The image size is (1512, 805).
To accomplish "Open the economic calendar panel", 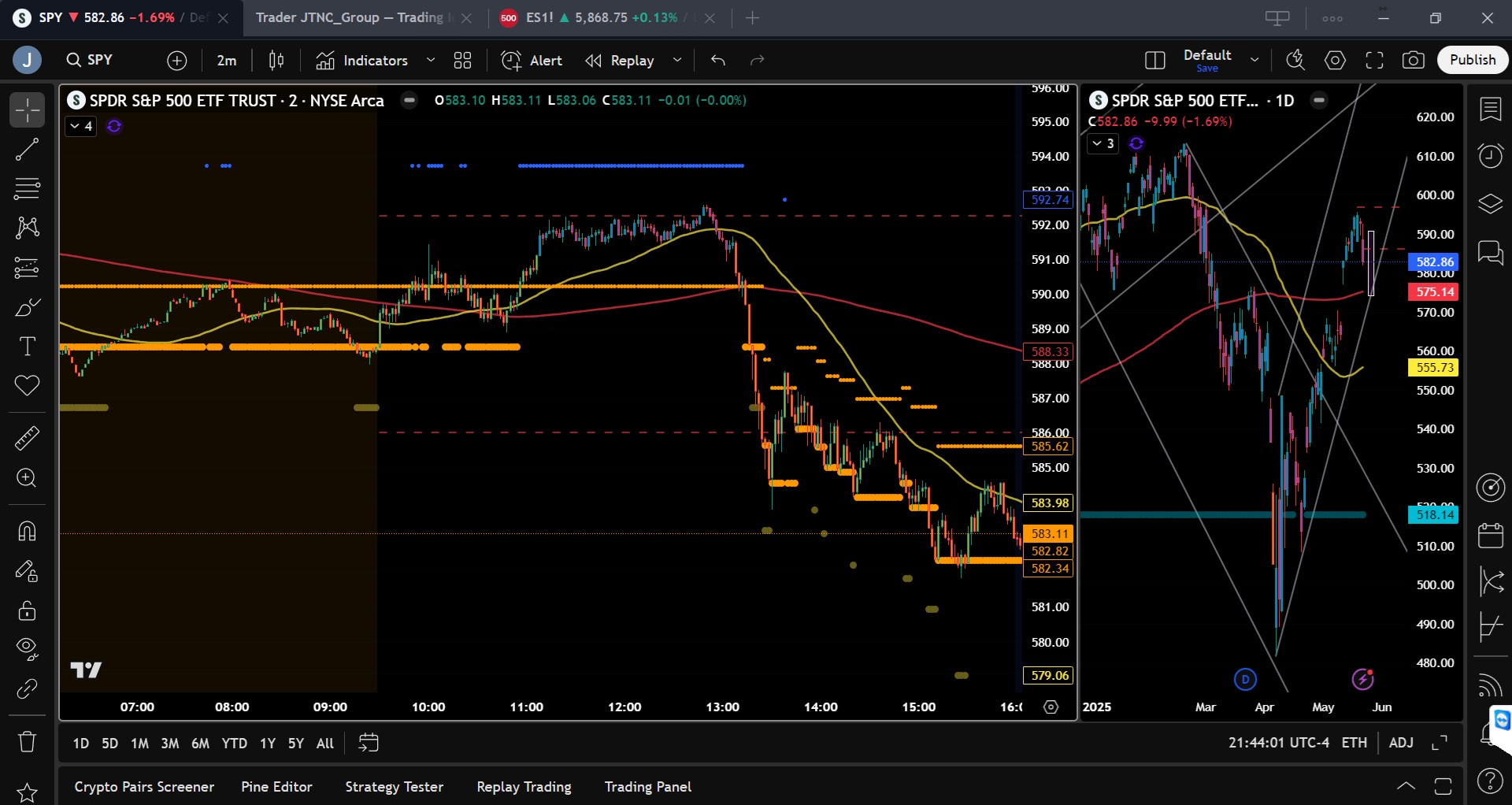I will pos(1490,536).
